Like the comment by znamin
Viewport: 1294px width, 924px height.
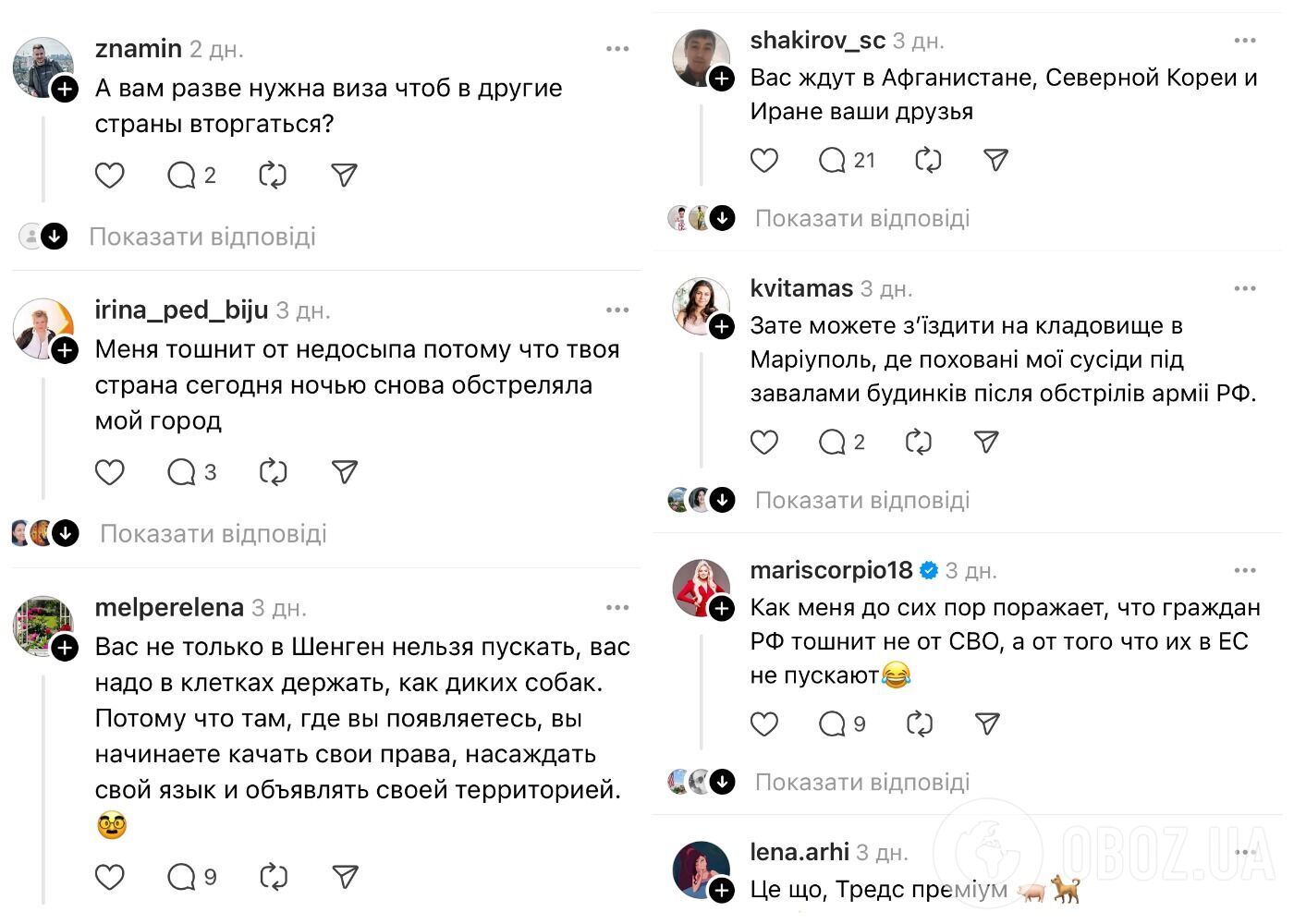110,175
